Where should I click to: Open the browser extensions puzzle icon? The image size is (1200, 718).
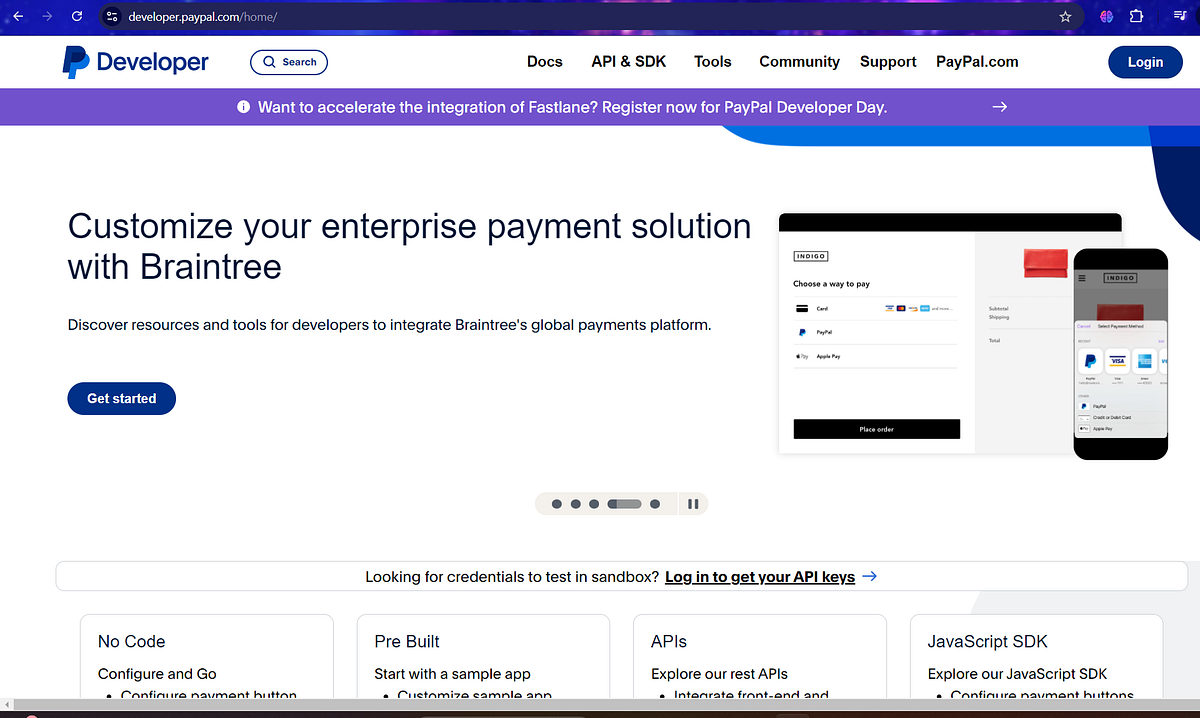(x=1135, y=16)
